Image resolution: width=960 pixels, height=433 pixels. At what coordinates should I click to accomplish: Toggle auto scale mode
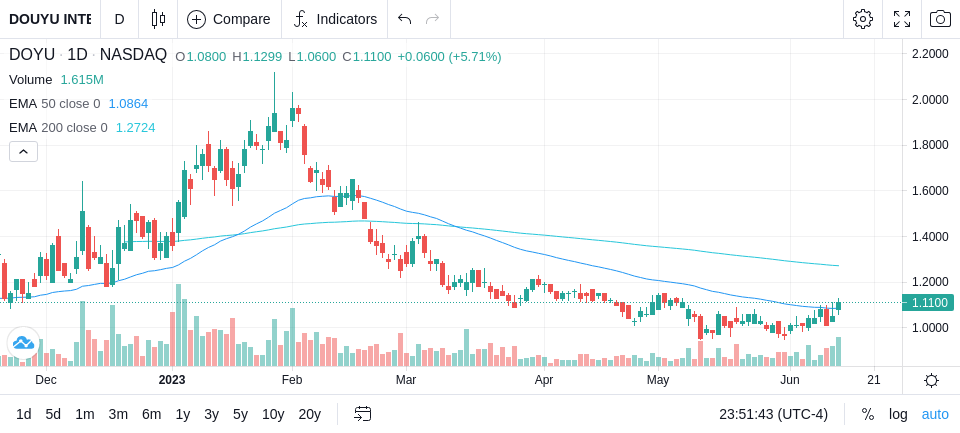pyautogui.click(x=935, y=414)
